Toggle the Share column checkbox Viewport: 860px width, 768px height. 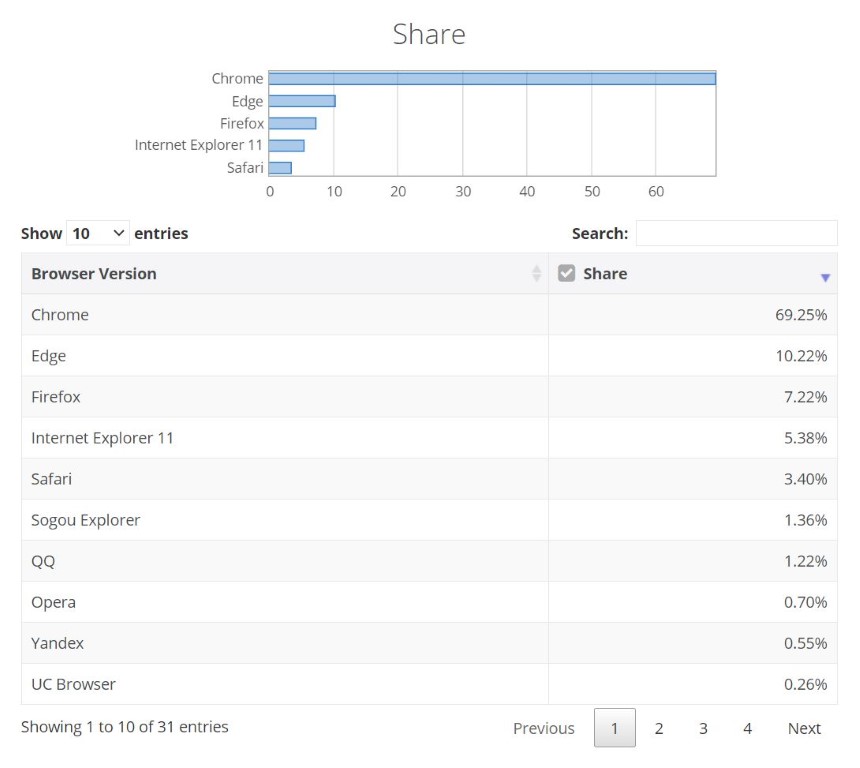pyautogui.click(x=566, y=273)
